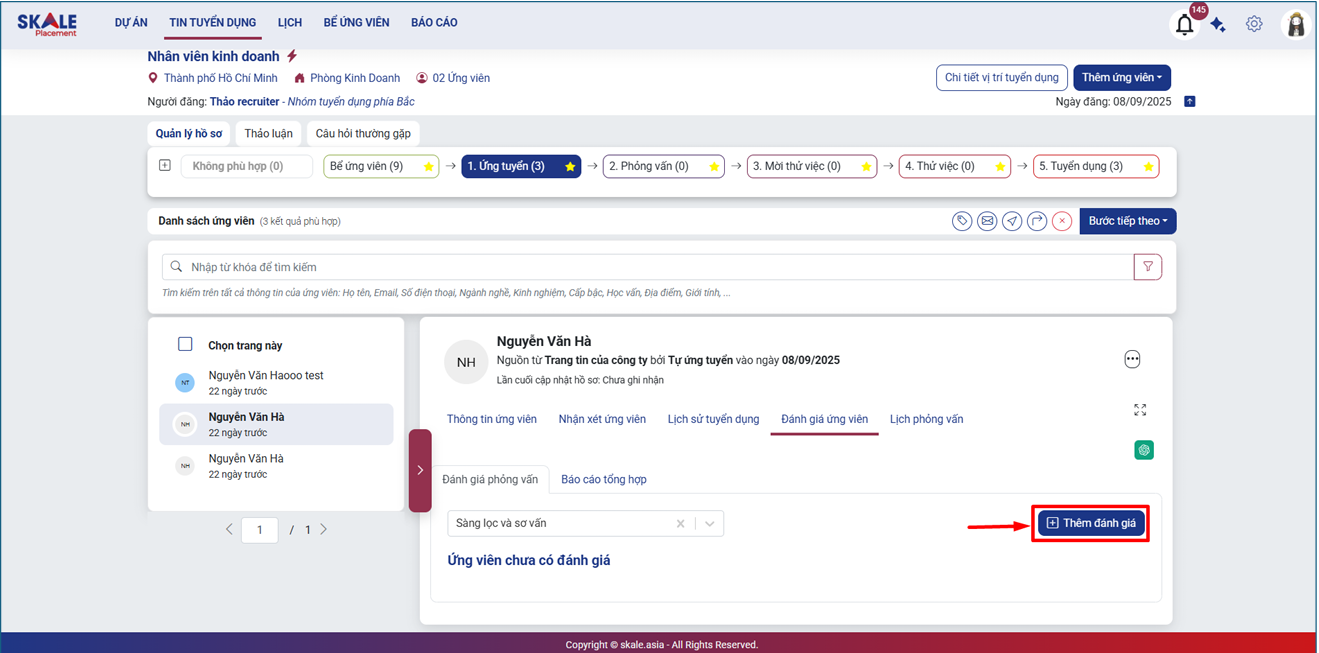Open the three-dot menu for Nguyễn Văn Hà
Screen dimensions: 1319x653
pyautogui.click(x=1132, y=359)
